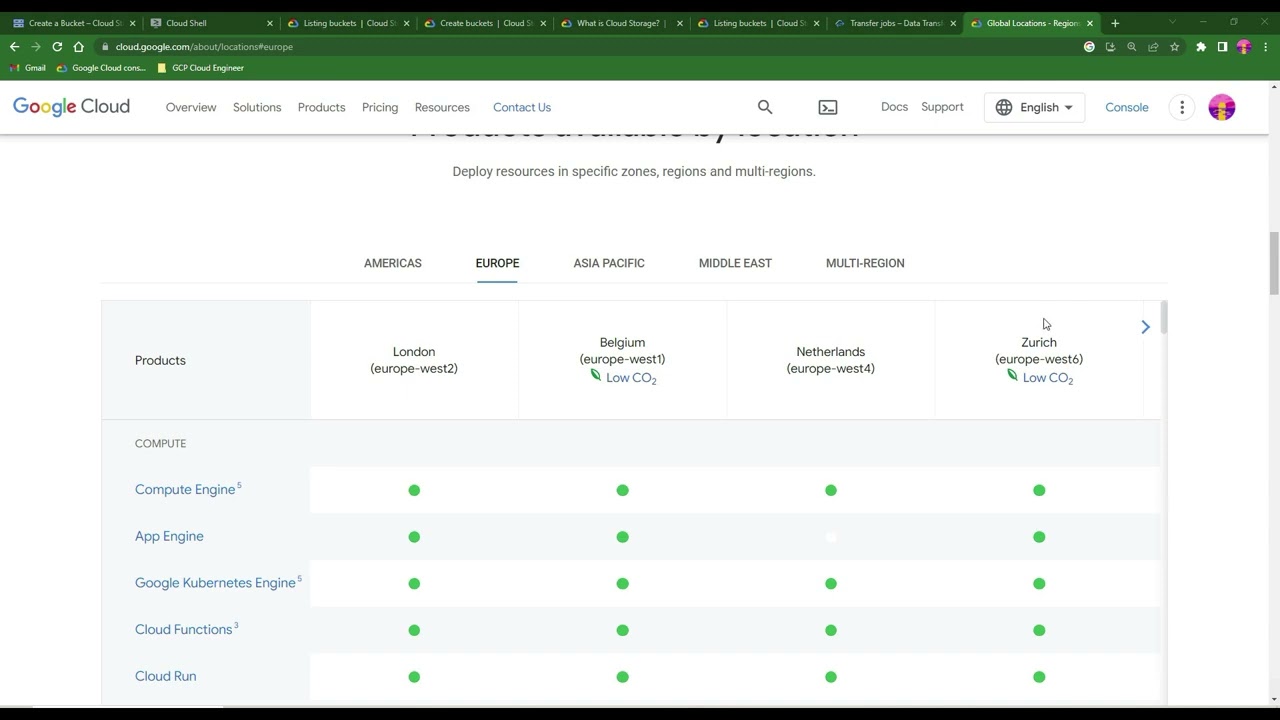The width and height of the screenshot is (1280, 720).
Task: Click the Google Cloud logo
Action: tap(71, 107)
